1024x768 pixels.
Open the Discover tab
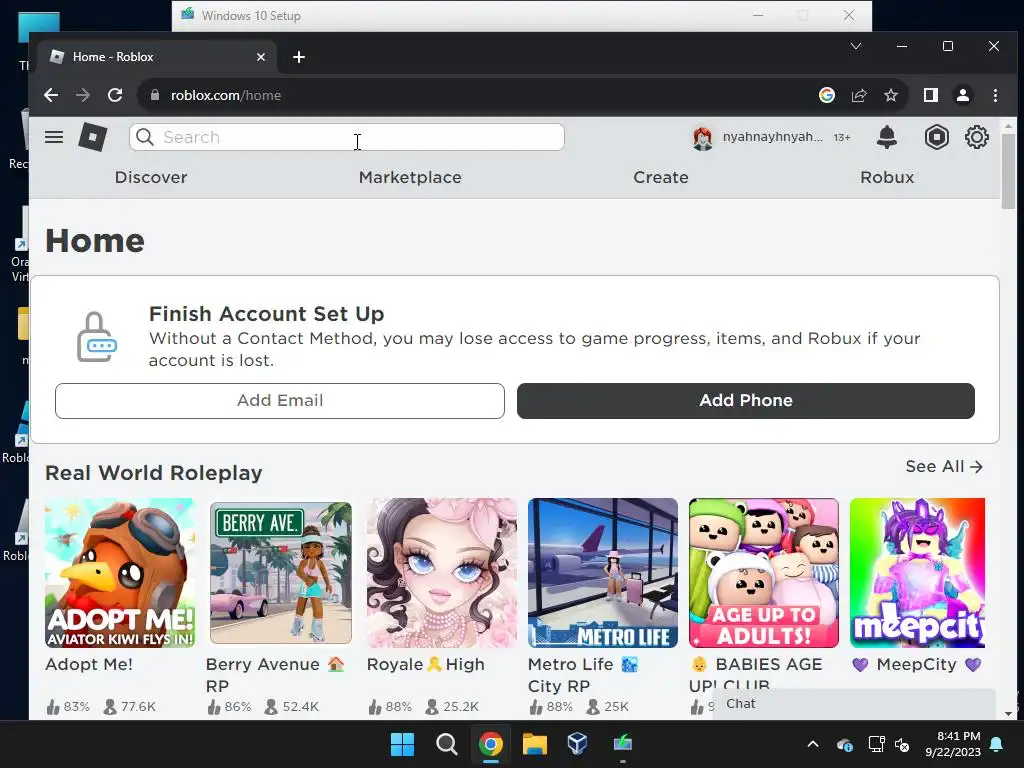coord(151,178)
